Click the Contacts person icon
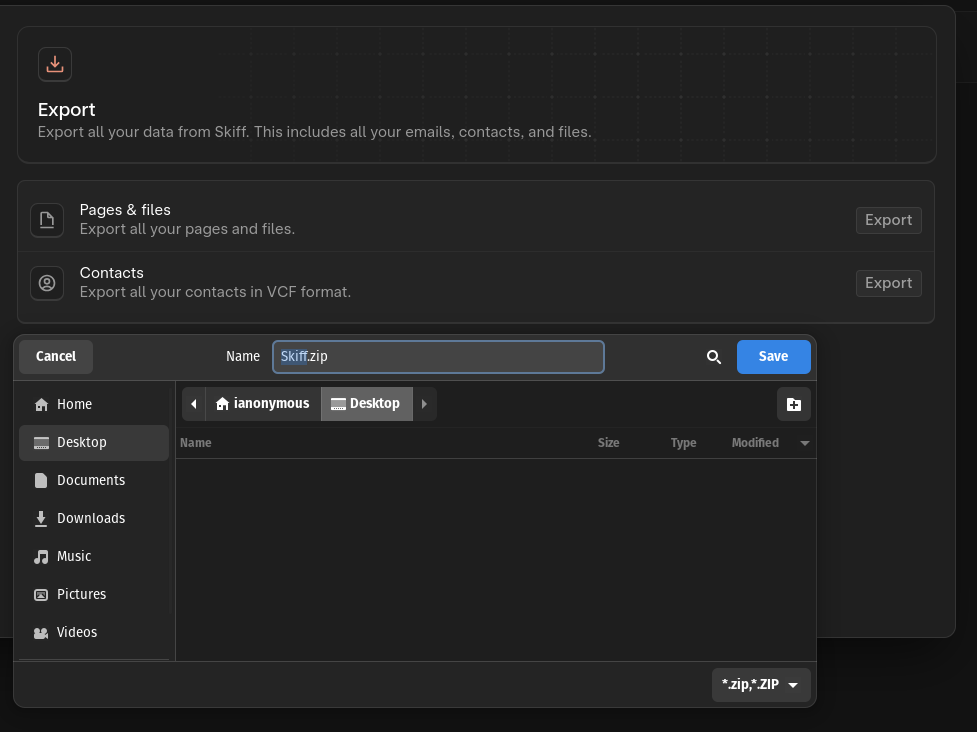This screenshot has width=977, height=732. (47, 283)
